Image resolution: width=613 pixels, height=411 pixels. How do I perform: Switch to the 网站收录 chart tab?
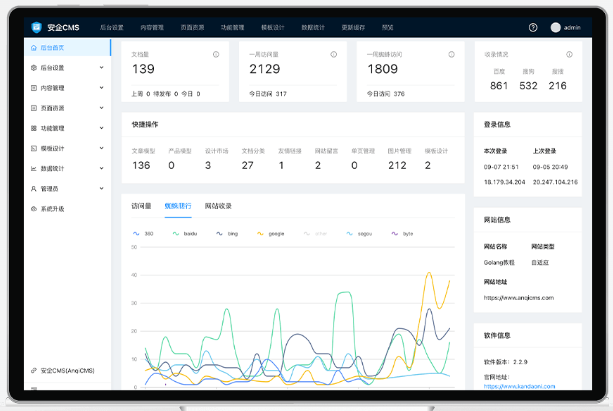point(218,206)
